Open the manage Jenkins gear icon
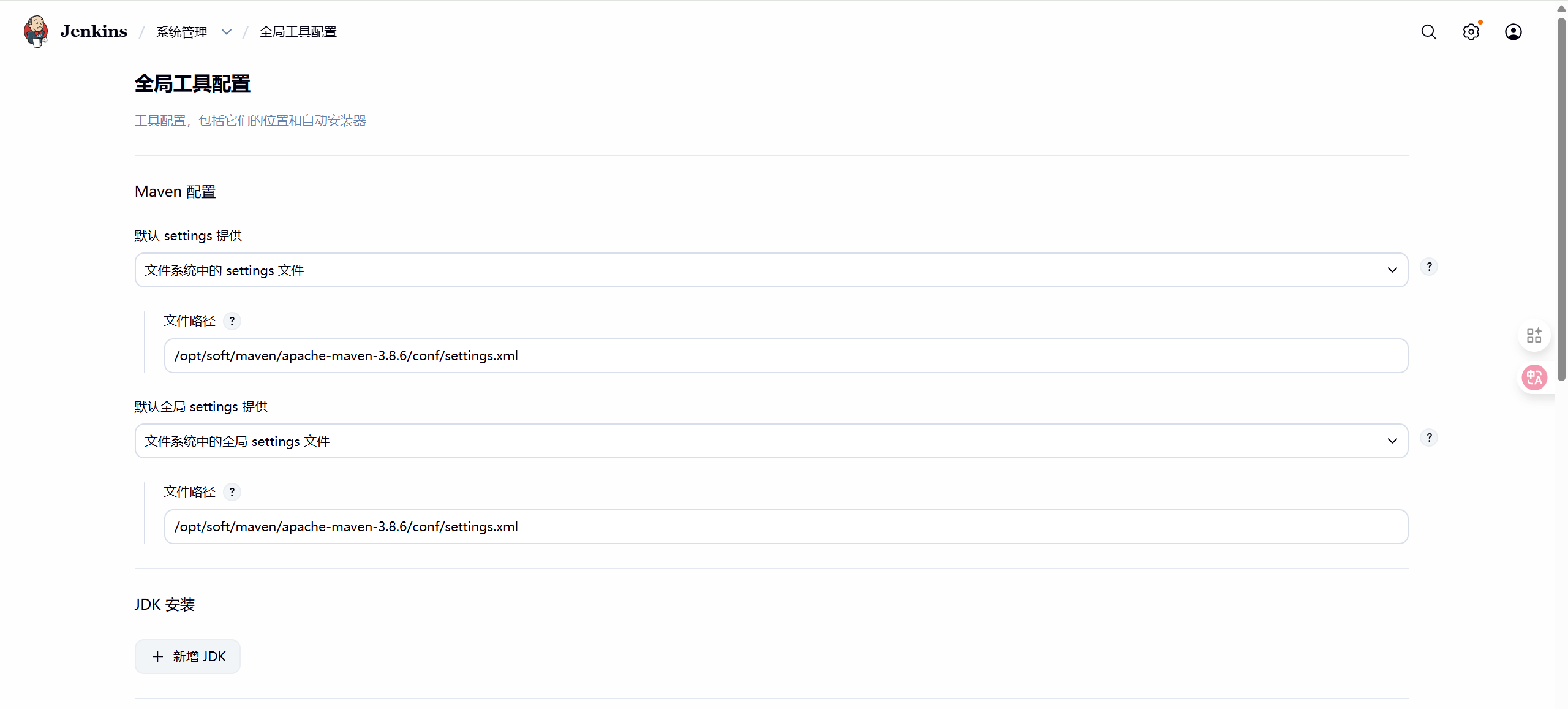1568x709 pixels. (x=1471, y=32)
